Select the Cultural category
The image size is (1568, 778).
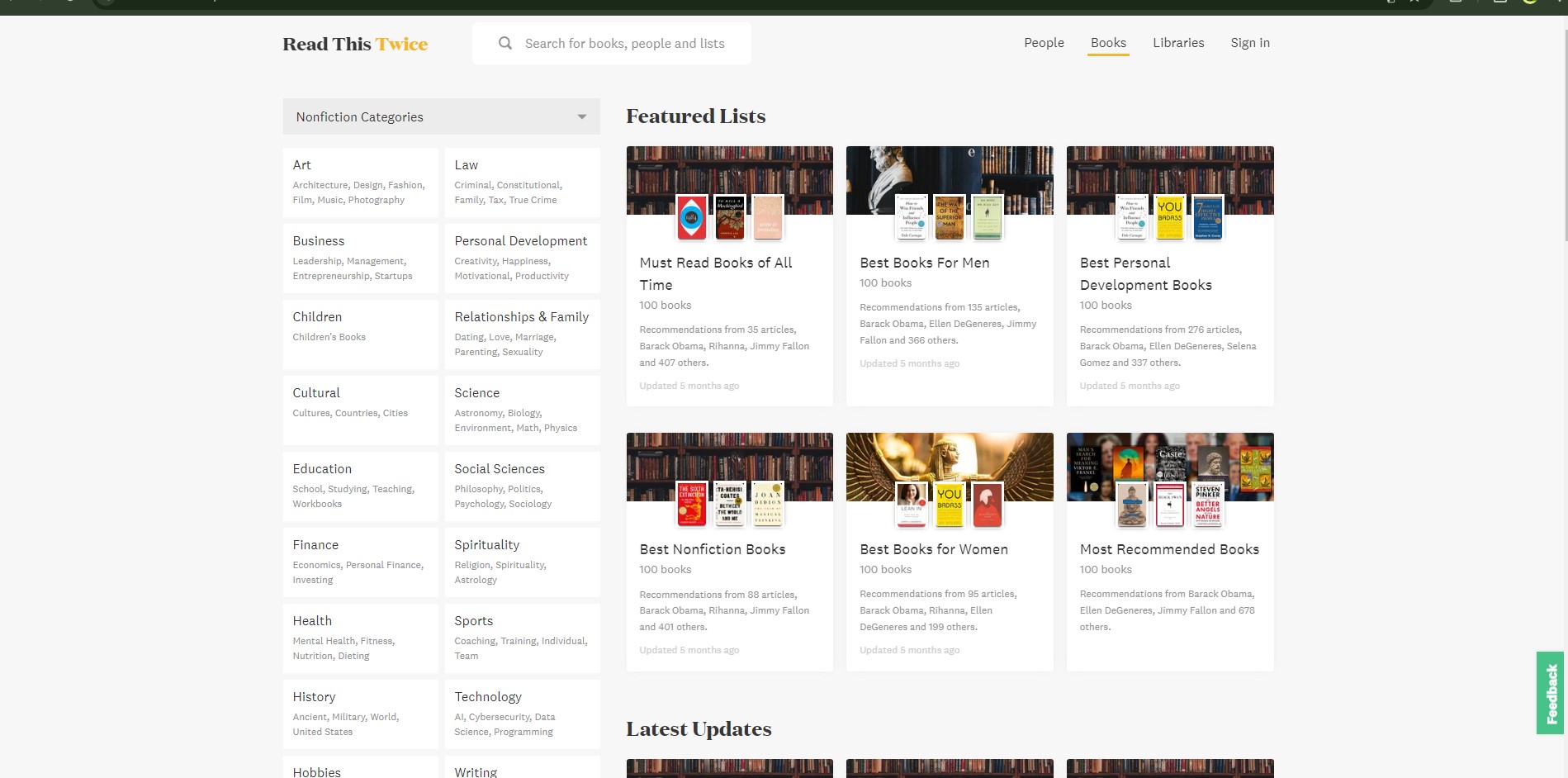pyautogui.click(x=360, y=410)
